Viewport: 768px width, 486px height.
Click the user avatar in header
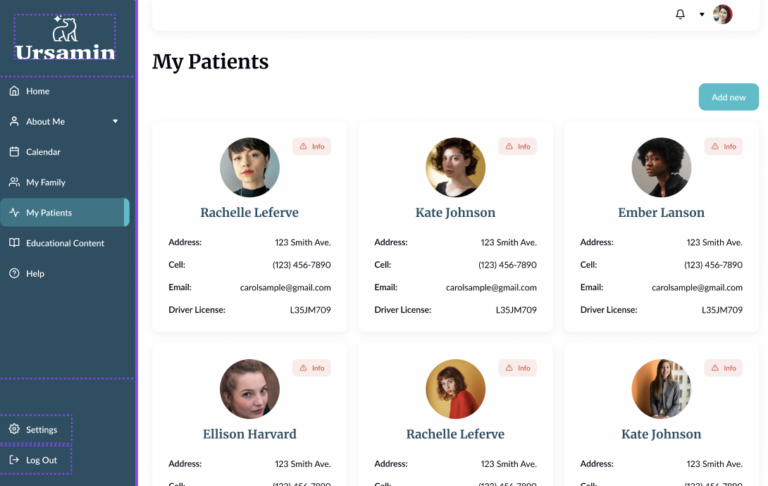[x=722, y=14]
